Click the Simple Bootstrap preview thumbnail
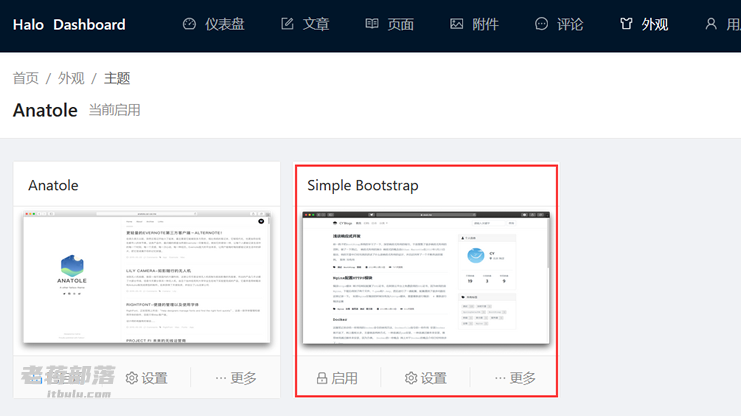Viewport: 741px width, 416px height. (x=426, y=278)
